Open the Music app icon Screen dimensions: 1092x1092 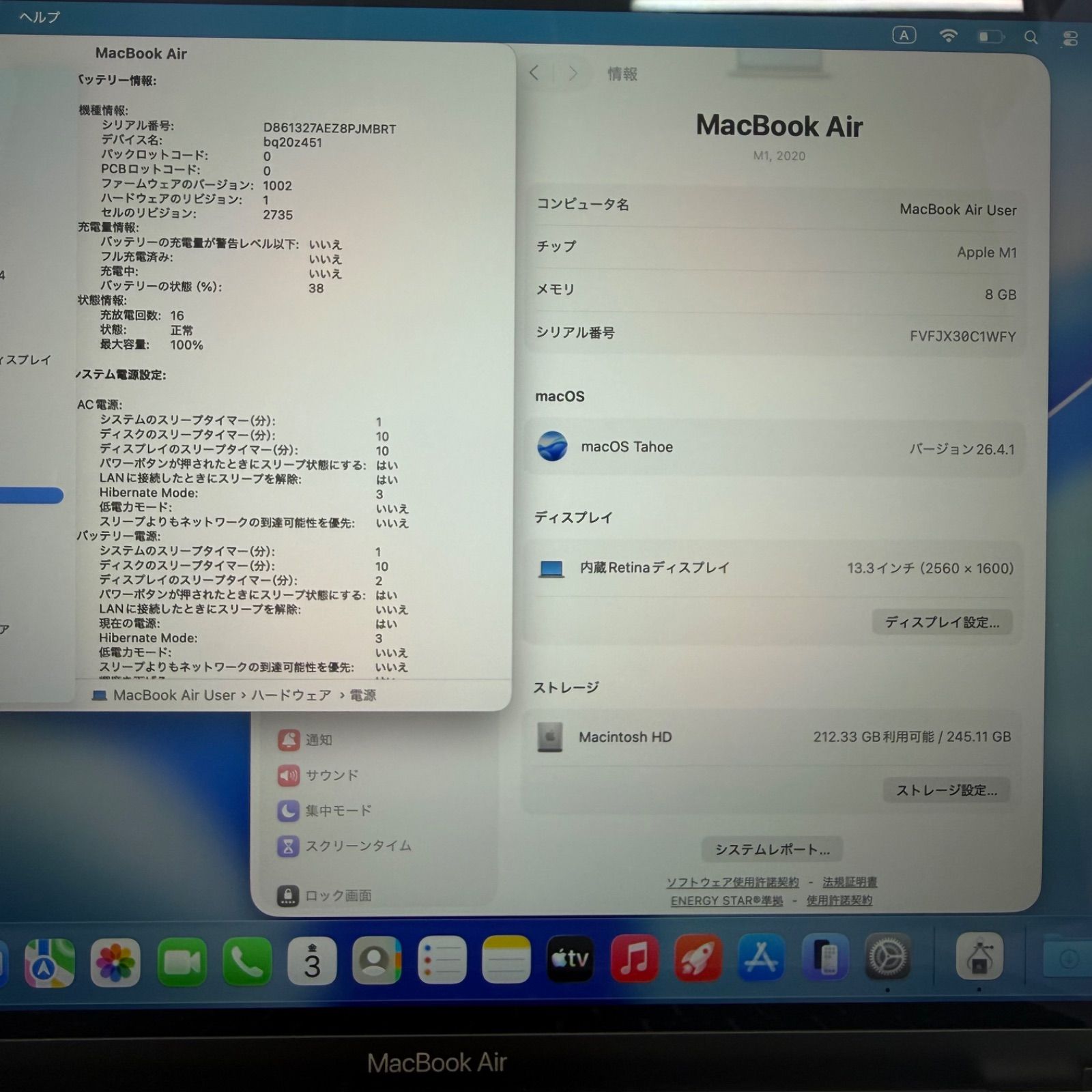[634, 958]
